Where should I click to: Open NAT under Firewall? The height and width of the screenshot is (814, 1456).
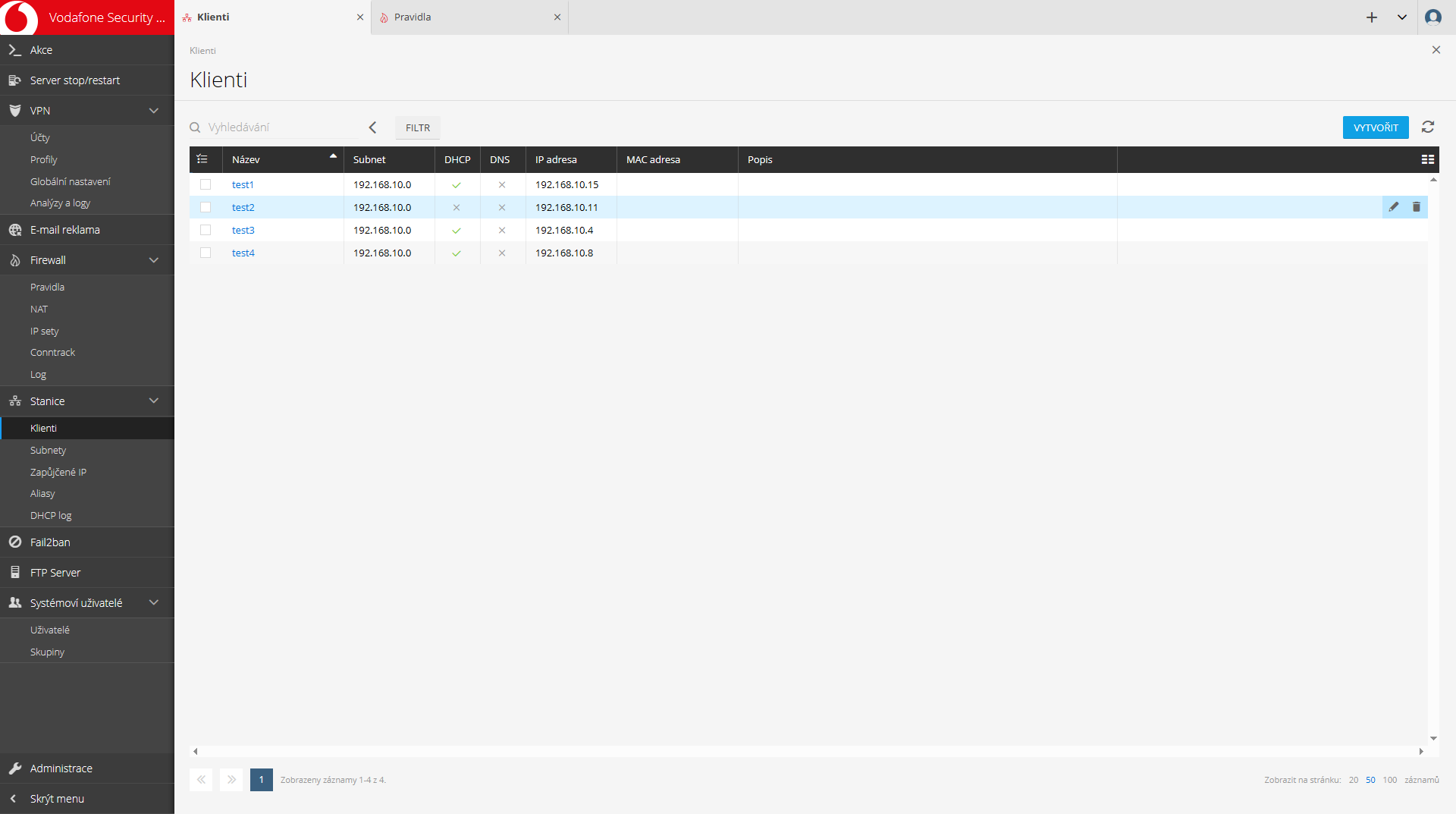tap(39, 309)
